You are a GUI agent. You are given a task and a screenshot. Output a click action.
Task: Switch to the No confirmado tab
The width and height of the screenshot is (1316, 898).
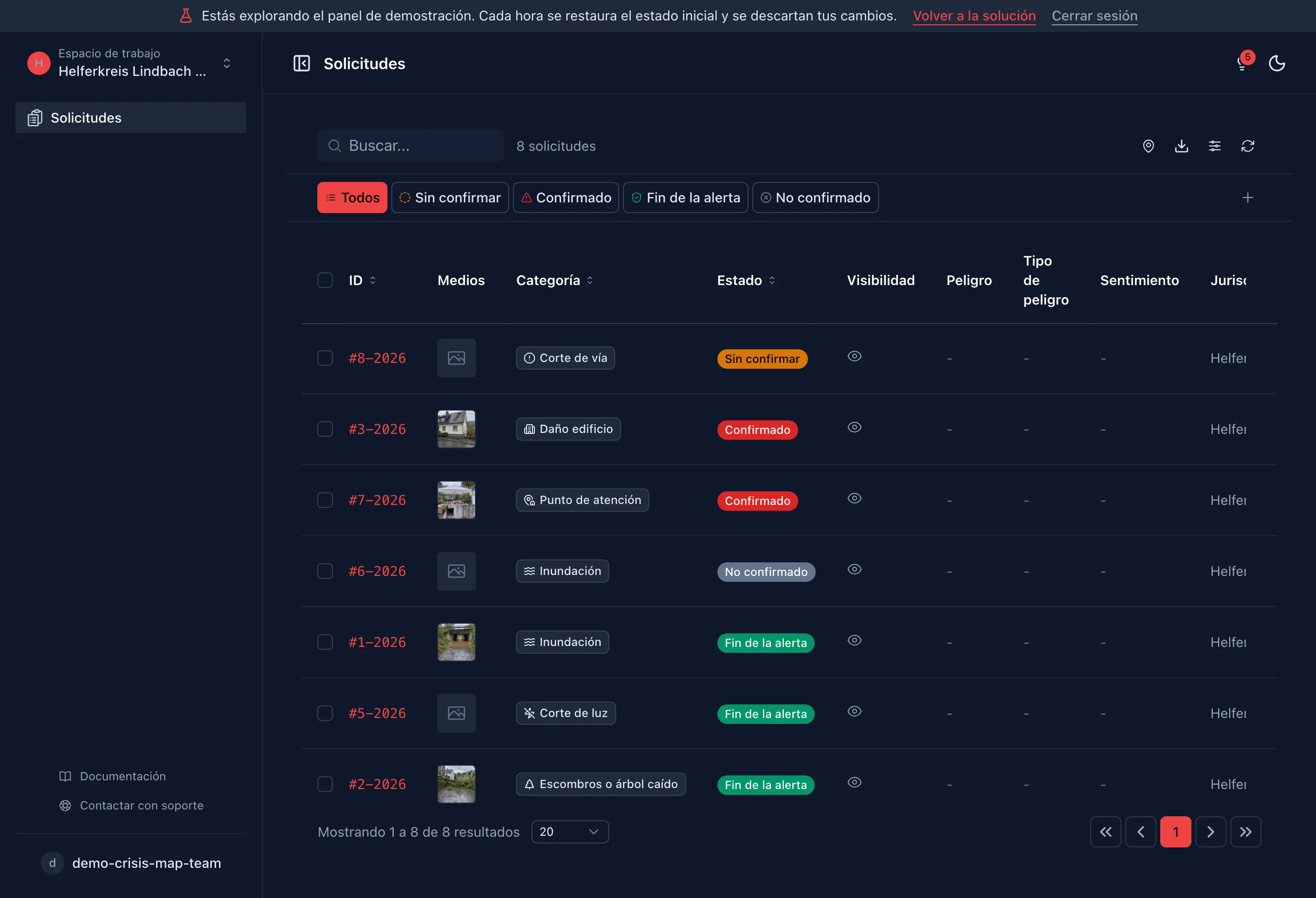(x=815, y=198)
